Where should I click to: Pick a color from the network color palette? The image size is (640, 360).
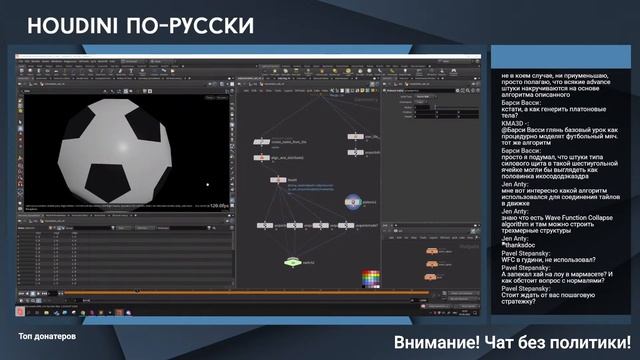371,279
